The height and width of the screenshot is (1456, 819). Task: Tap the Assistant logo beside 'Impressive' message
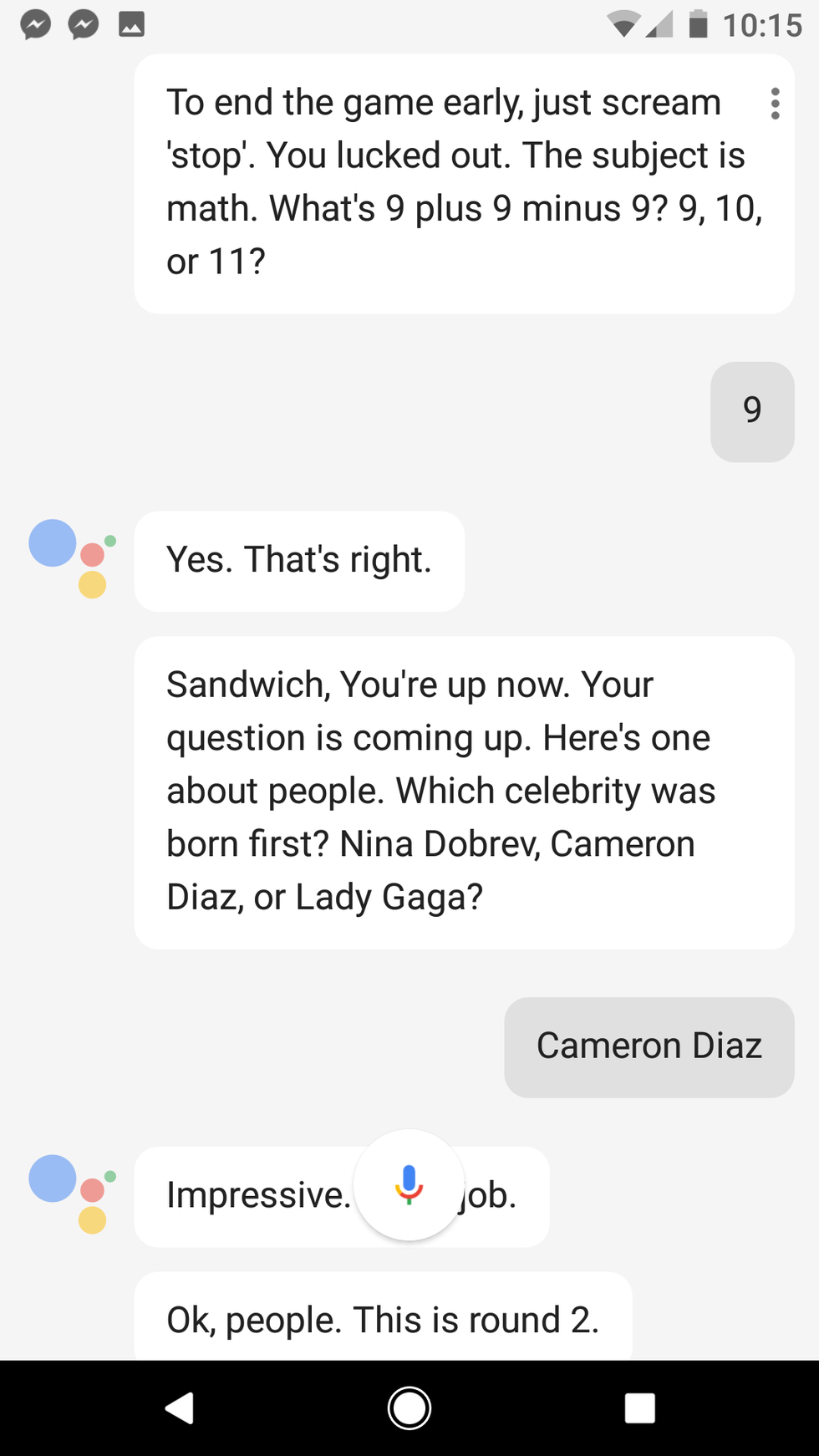[x=72, y=1194]
